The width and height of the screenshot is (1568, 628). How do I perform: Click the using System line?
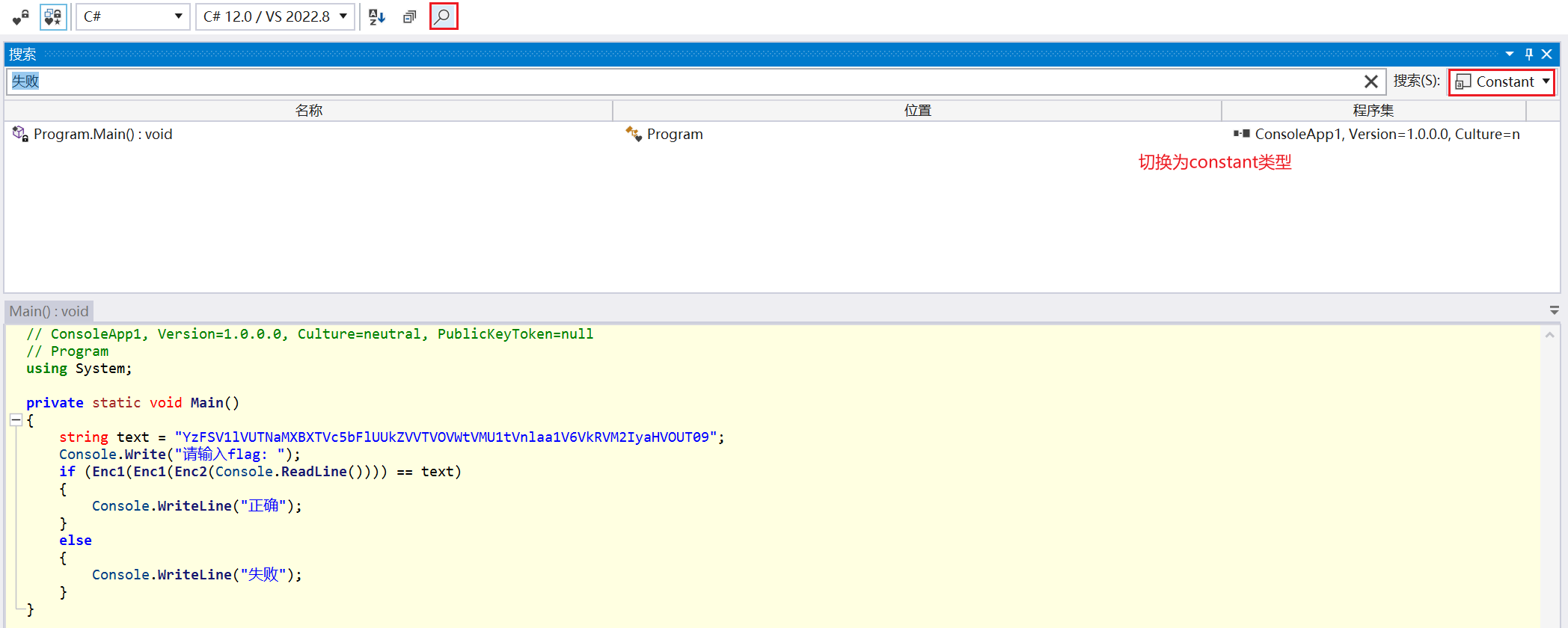pyautogui.click(x=79, y=369)
